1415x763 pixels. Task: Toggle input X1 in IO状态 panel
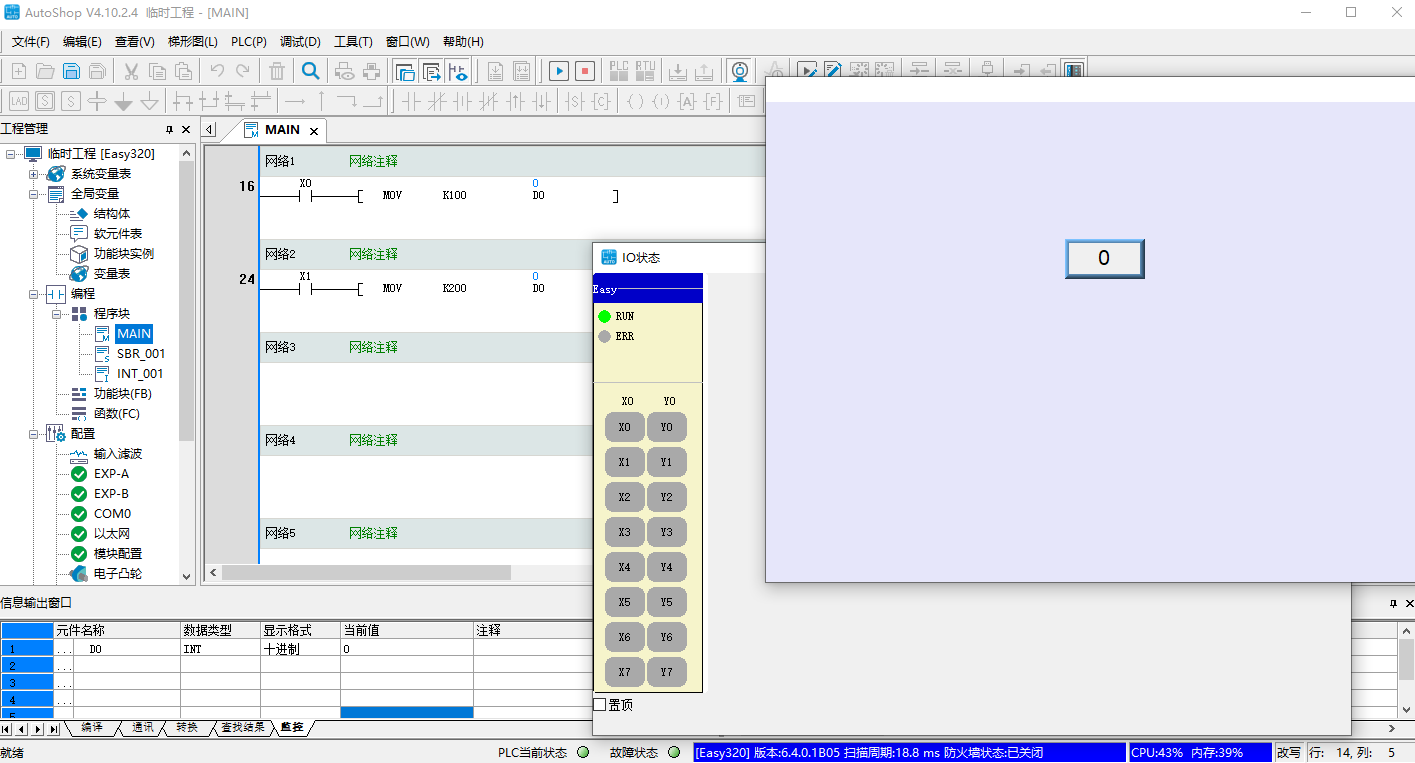click(624, 462)
